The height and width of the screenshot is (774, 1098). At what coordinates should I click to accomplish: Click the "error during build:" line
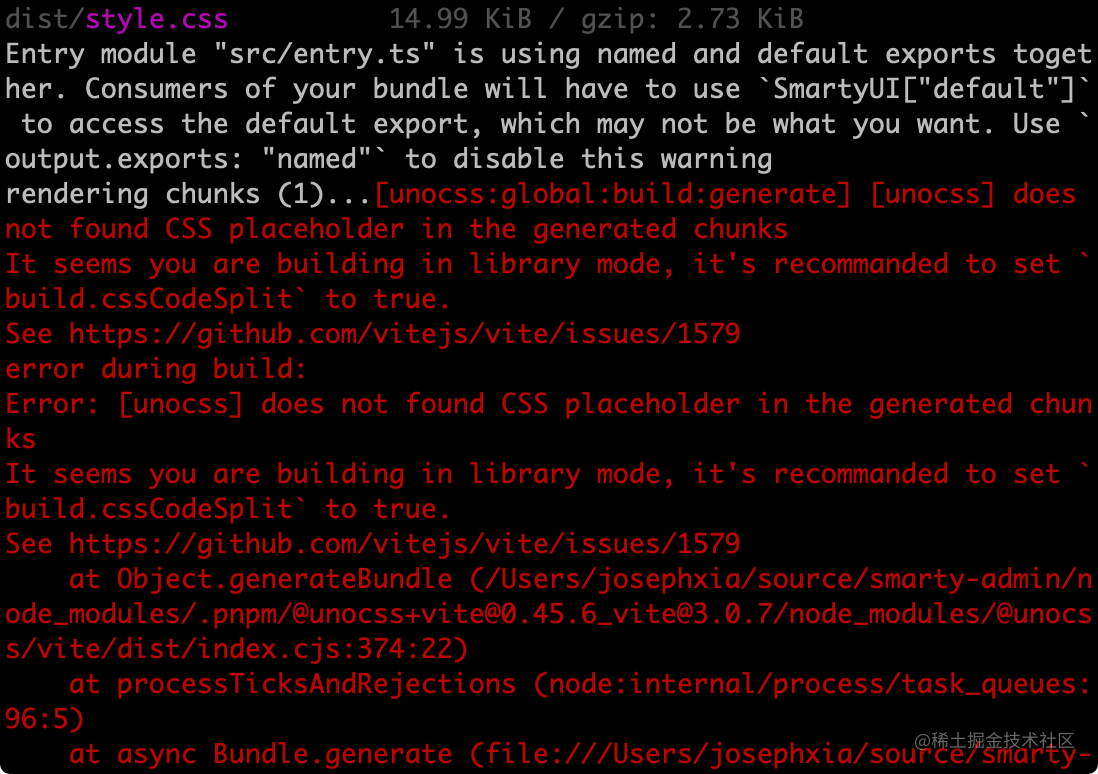[156, 369]
